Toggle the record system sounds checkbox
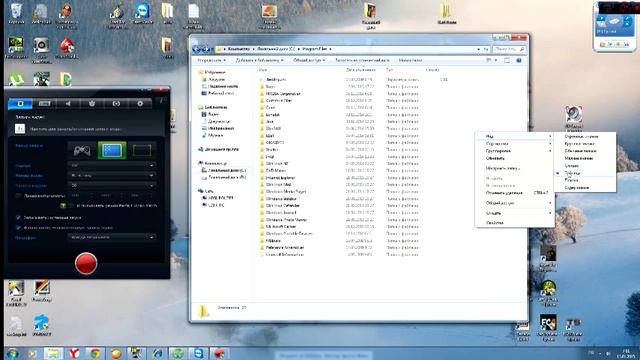This screenshot has height=360, width=640. pyautogui.click(x=18, y=218)
